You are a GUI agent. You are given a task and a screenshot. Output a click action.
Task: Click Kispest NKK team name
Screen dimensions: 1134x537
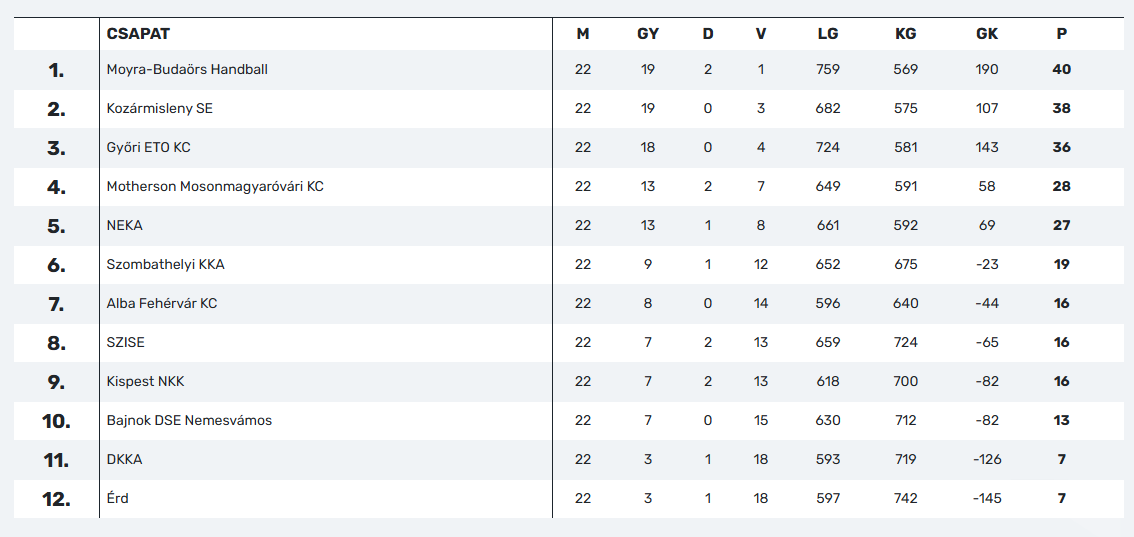145,382
